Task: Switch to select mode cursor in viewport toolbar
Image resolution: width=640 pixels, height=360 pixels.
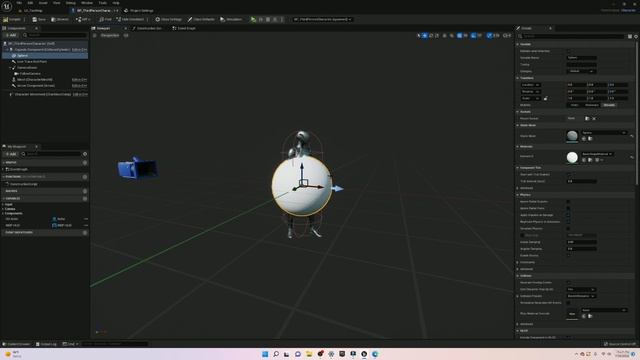Action: [418, 36]
